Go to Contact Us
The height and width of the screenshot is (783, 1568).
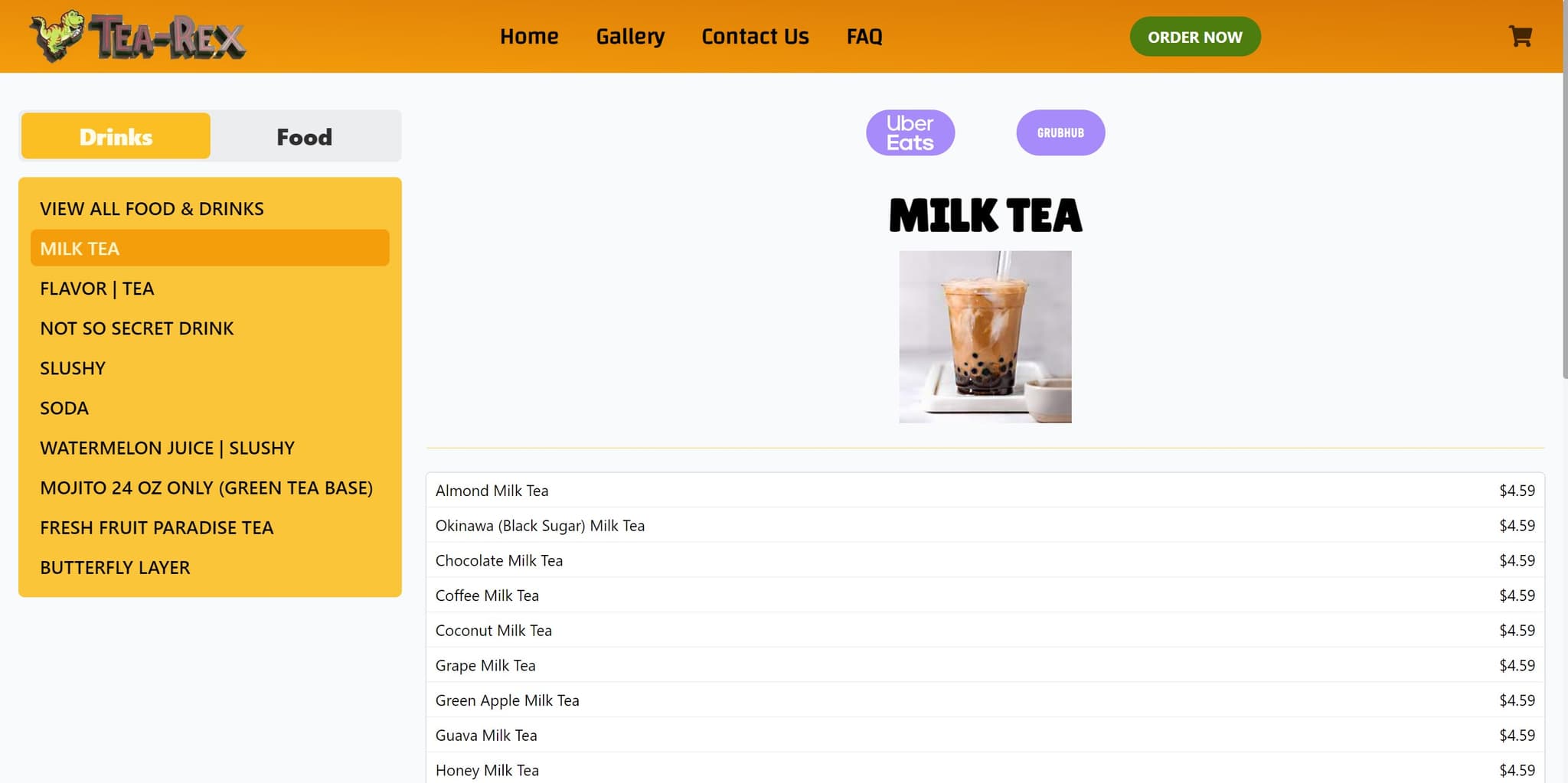[x=755, y=36]
